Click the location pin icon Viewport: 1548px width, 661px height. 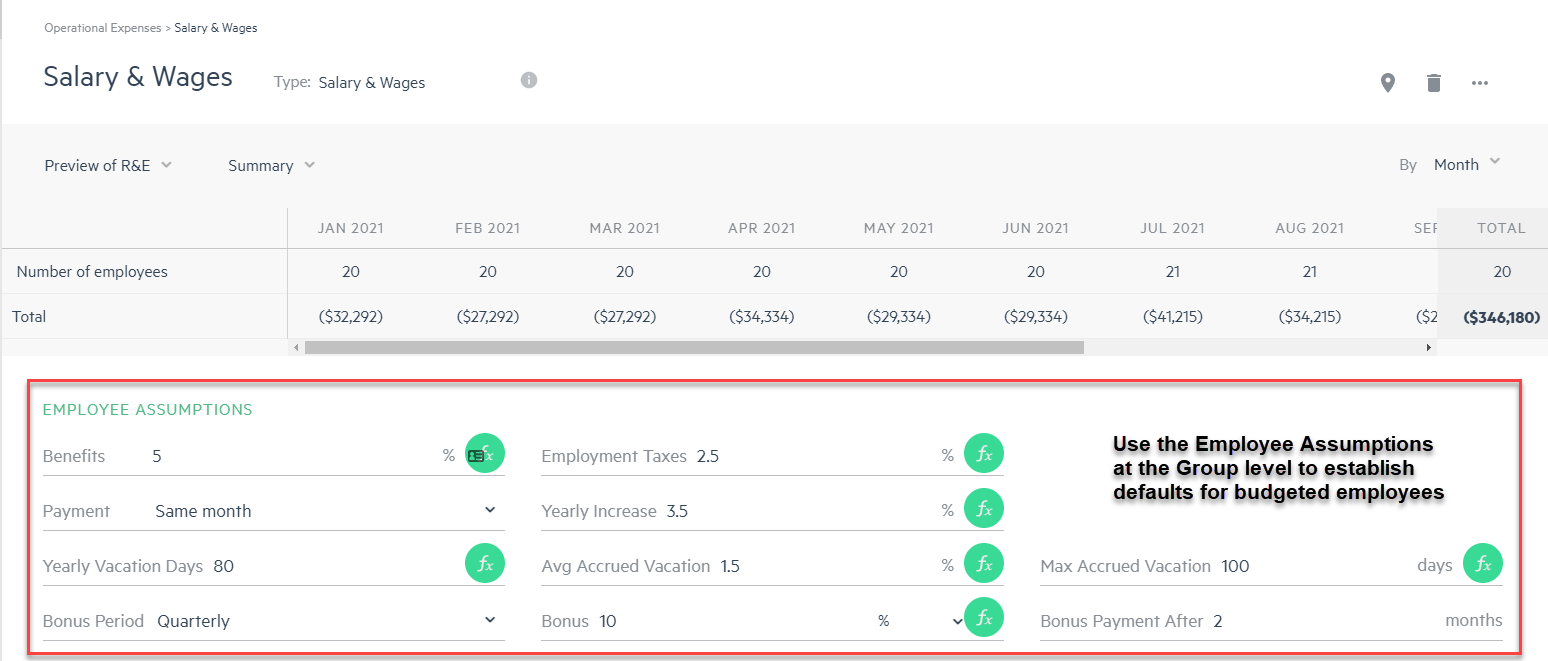[1387, 83]
